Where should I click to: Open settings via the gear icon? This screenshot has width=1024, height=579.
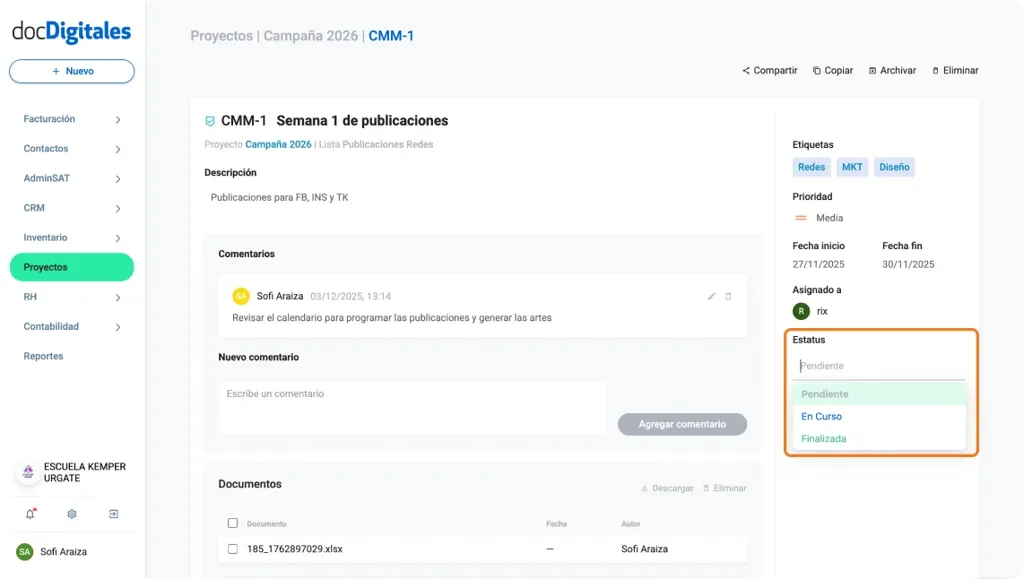(x=70, y=513)
